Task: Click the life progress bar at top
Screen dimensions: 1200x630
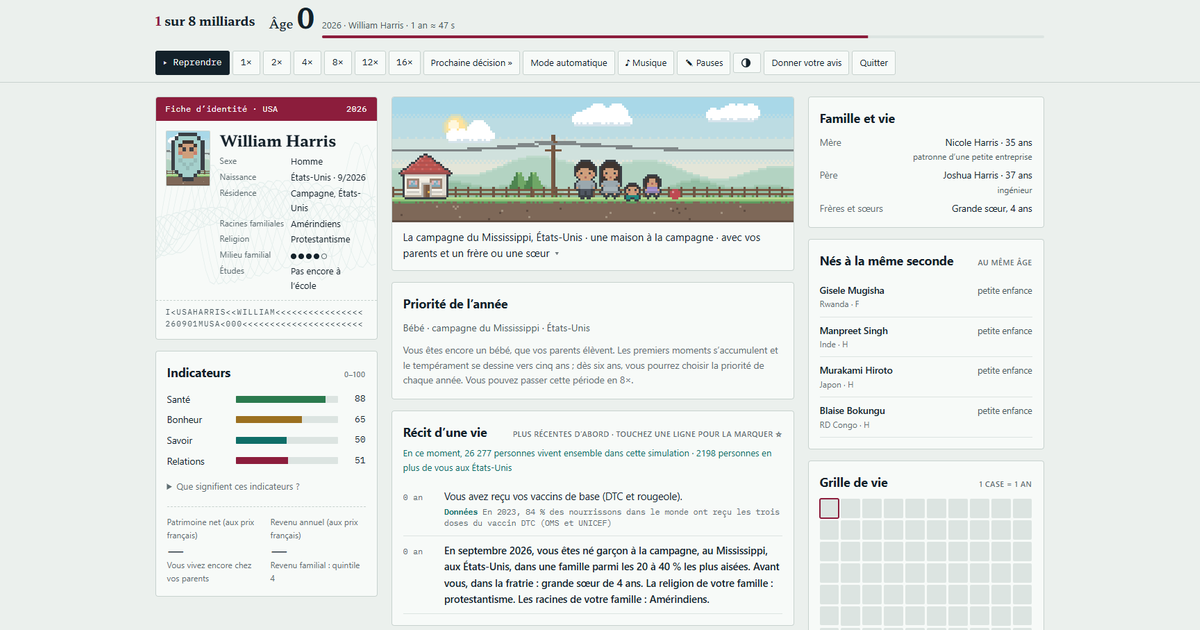Action: click(x=683, y=37)
